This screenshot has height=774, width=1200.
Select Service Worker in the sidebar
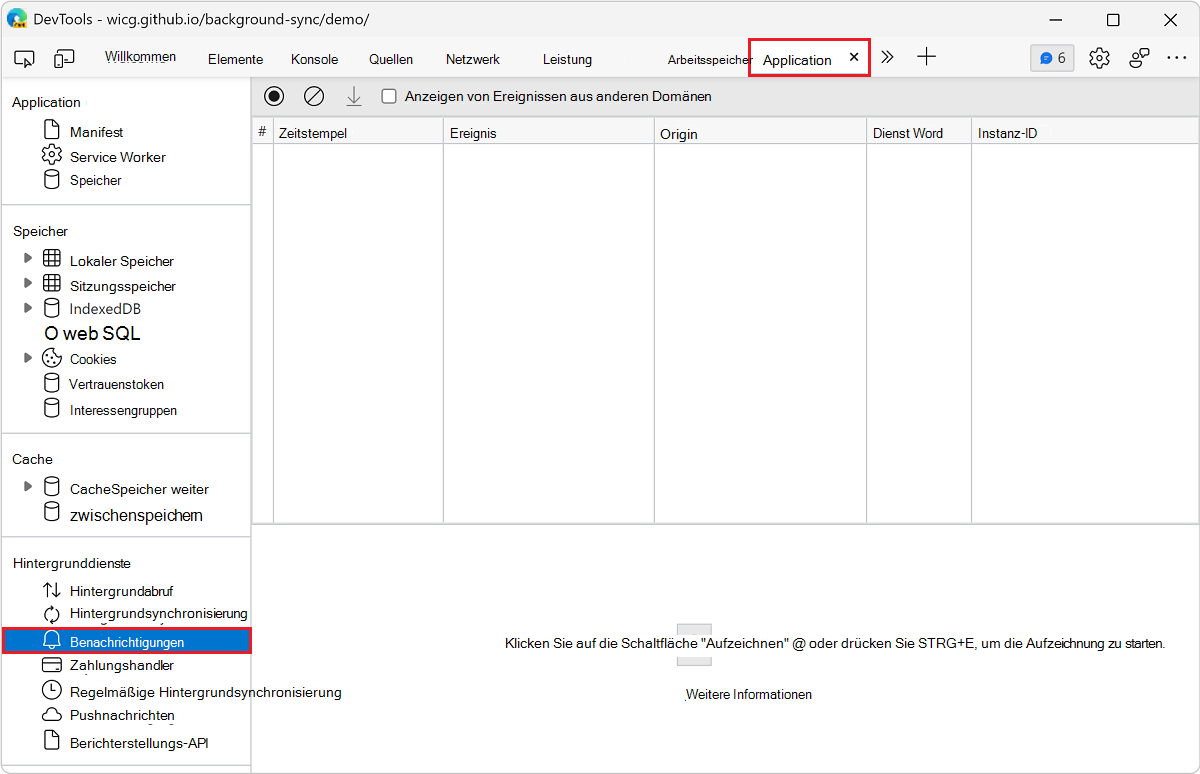pos(117,157)
